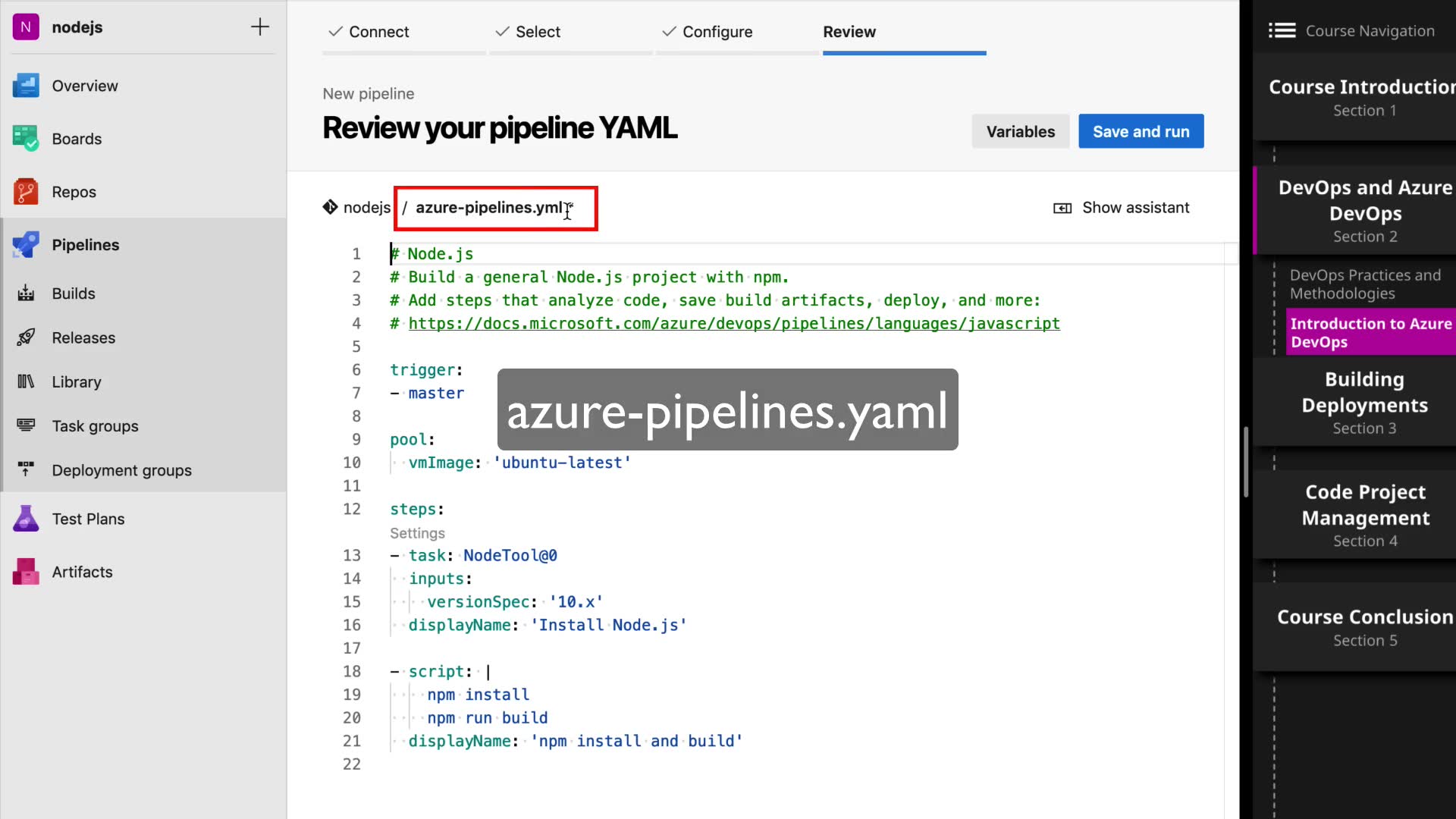The width and height of the screenshot is (1456, 819).
Task: Edit the azure-pipelines.yml filename field
Action: point(489,208)
